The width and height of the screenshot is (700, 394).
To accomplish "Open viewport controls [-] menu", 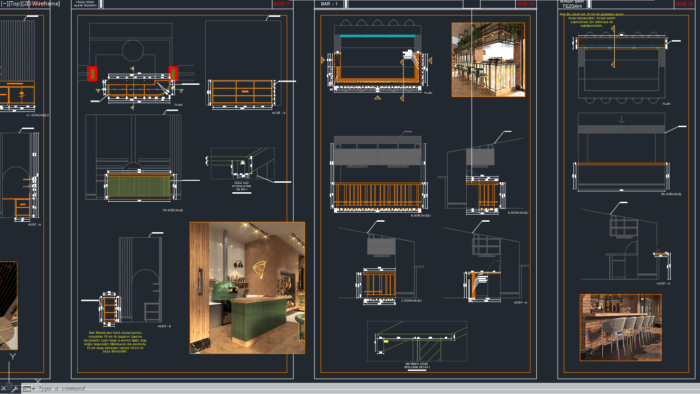I will pos(3,4).
